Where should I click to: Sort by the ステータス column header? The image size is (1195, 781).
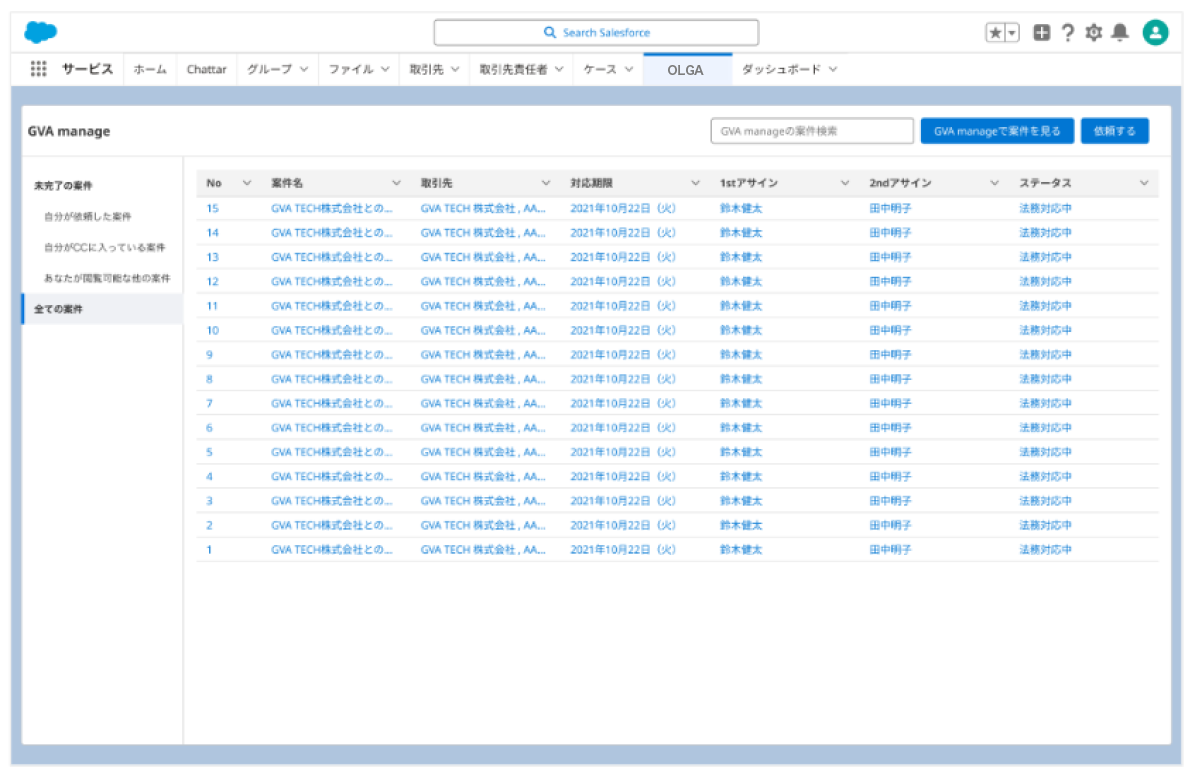tap(1046, 183)
